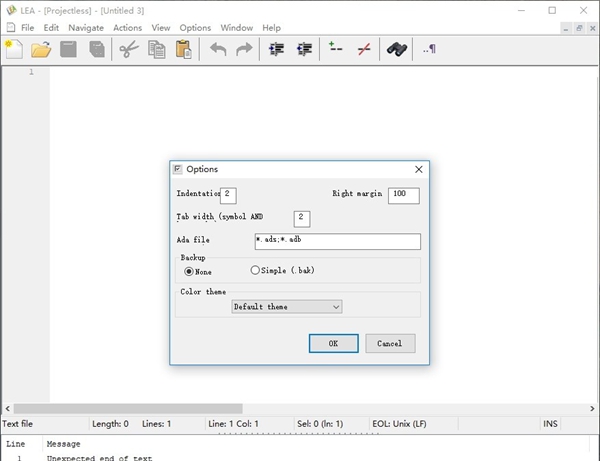This screenshot has width=600, height=461.
Task: Cut selection with the scissors icon
Action: 129,49
